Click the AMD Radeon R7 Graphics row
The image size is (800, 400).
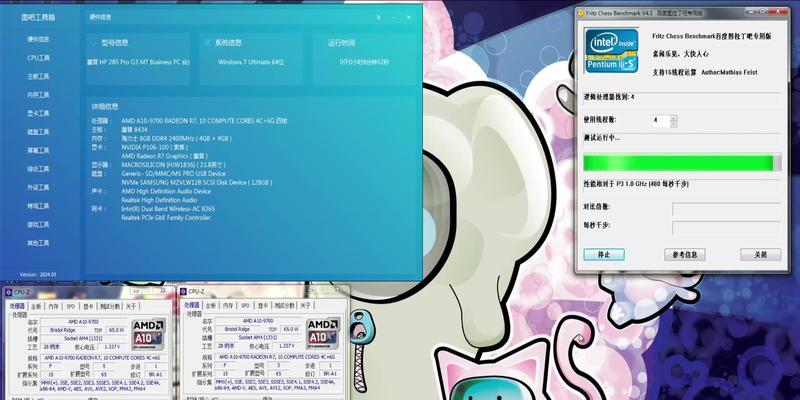click(x=164, y=156)
